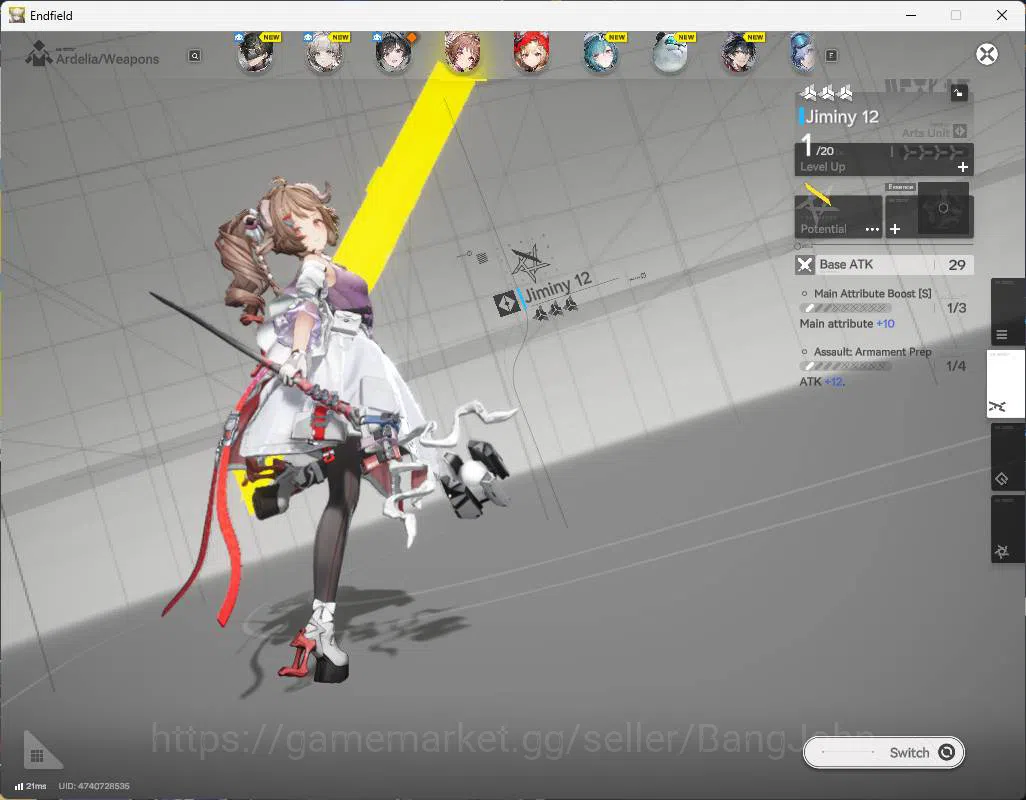The width and height of the screenshot is (1026, 800).
Task: Open the side tab with list lines icon
Action: point(1006,313)
